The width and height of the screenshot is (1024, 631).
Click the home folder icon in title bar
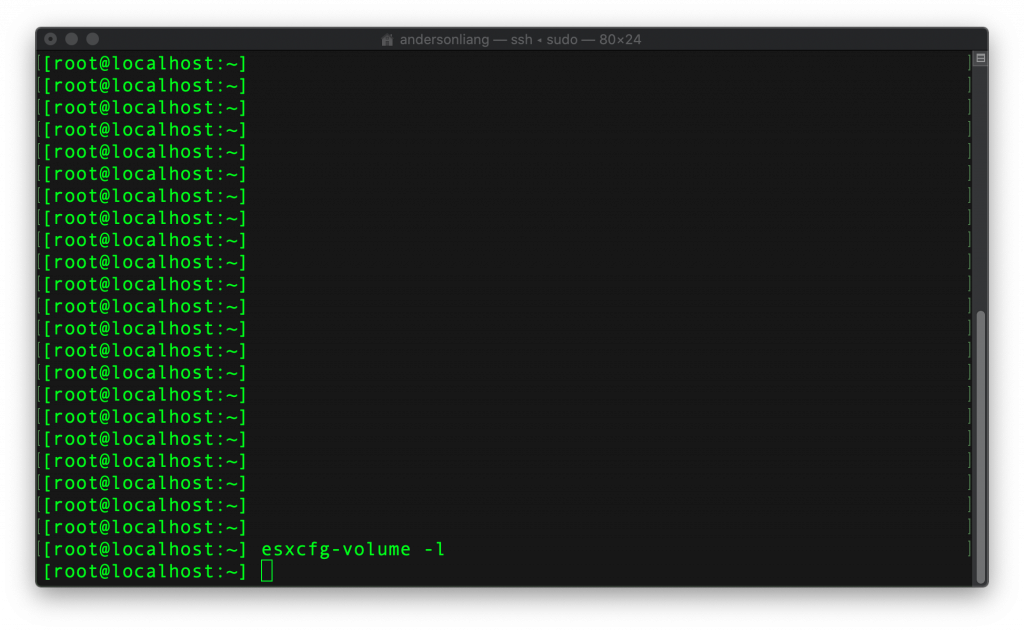387,40
